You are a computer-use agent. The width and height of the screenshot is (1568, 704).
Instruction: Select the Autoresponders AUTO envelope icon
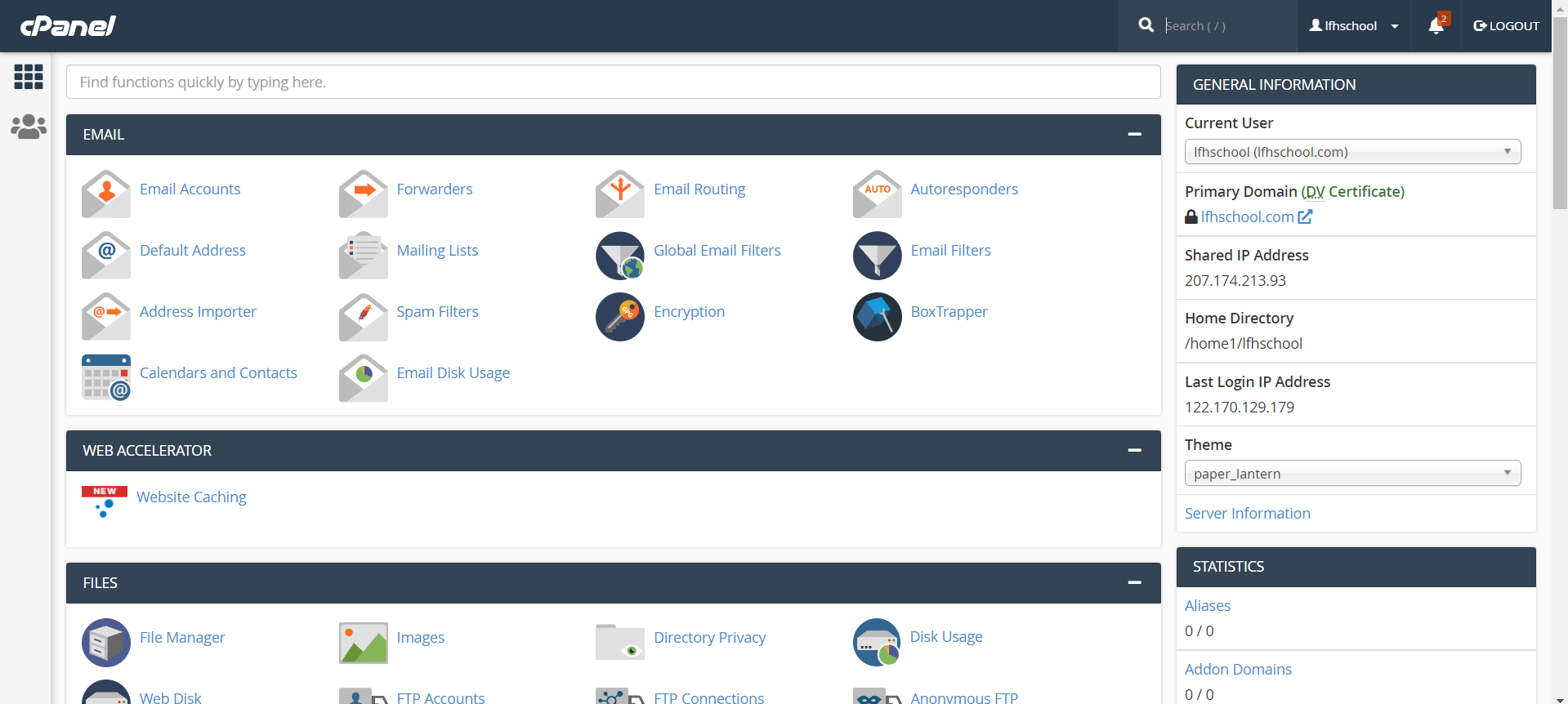pyautogui.click(x=878, y=194)
